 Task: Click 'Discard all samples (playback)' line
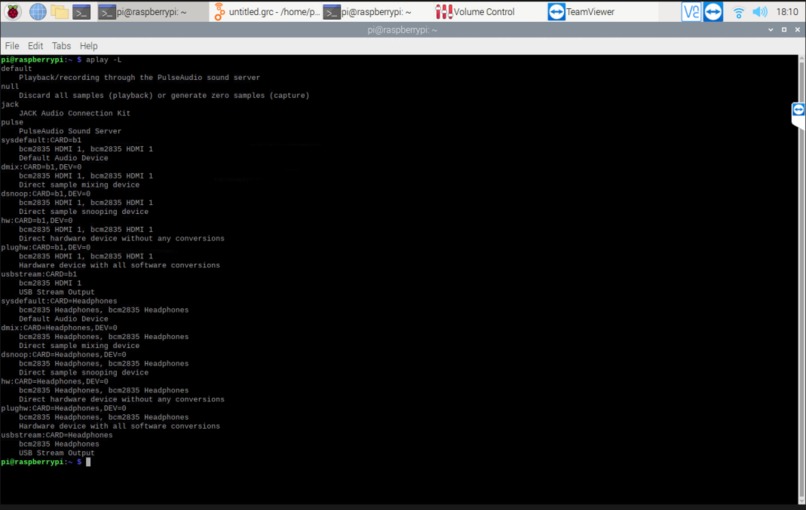click(x=164, y=95)
